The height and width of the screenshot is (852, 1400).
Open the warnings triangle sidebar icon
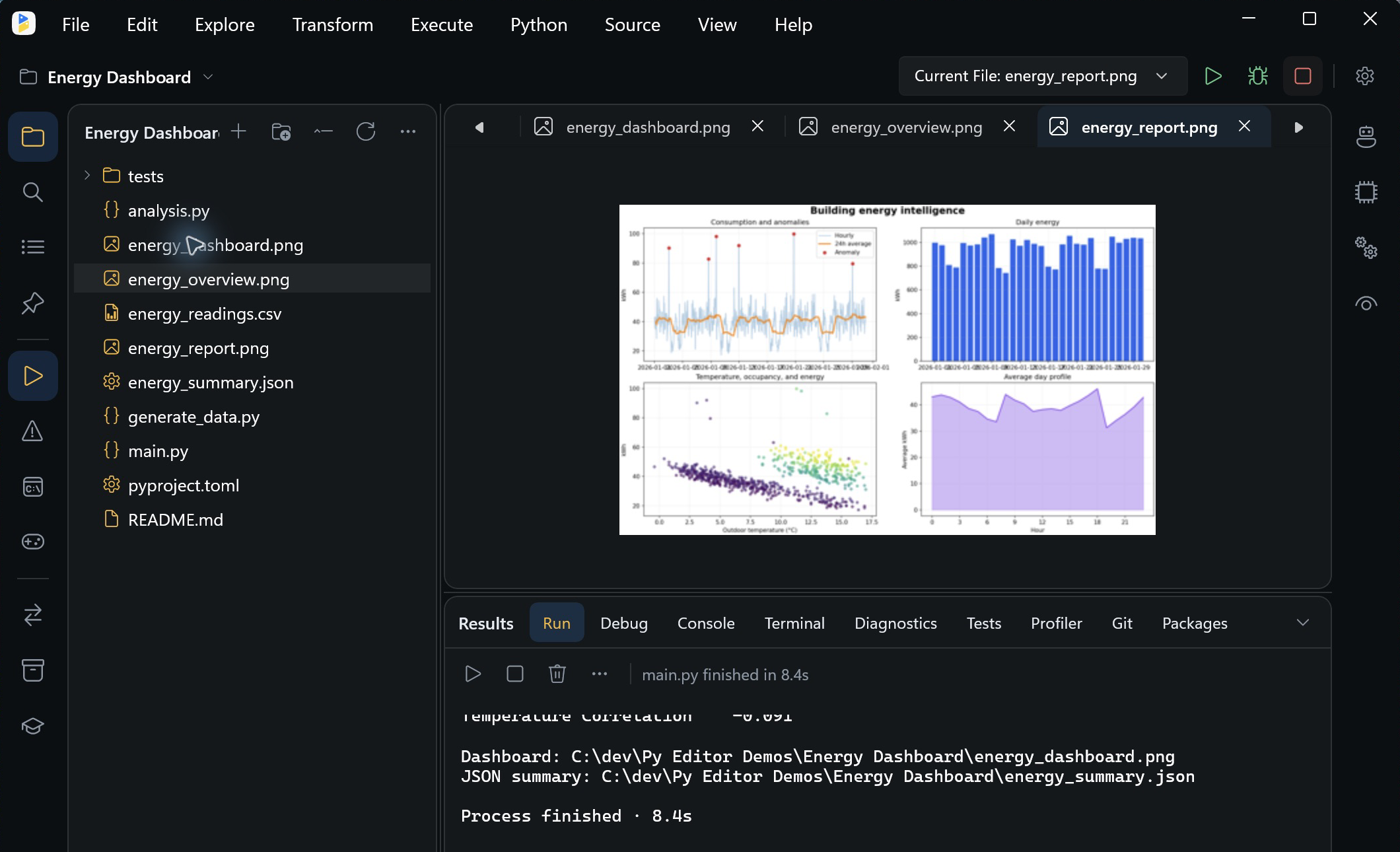32,431
